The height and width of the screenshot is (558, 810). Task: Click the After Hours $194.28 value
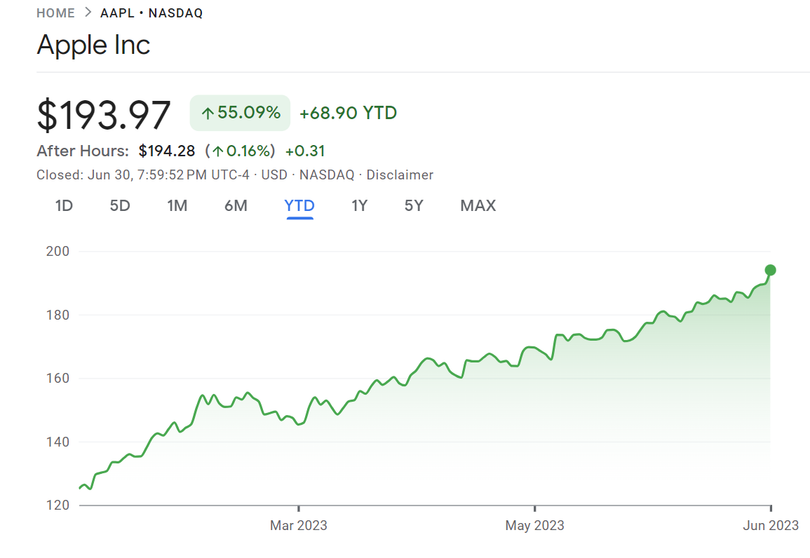(x=167, y=151)
